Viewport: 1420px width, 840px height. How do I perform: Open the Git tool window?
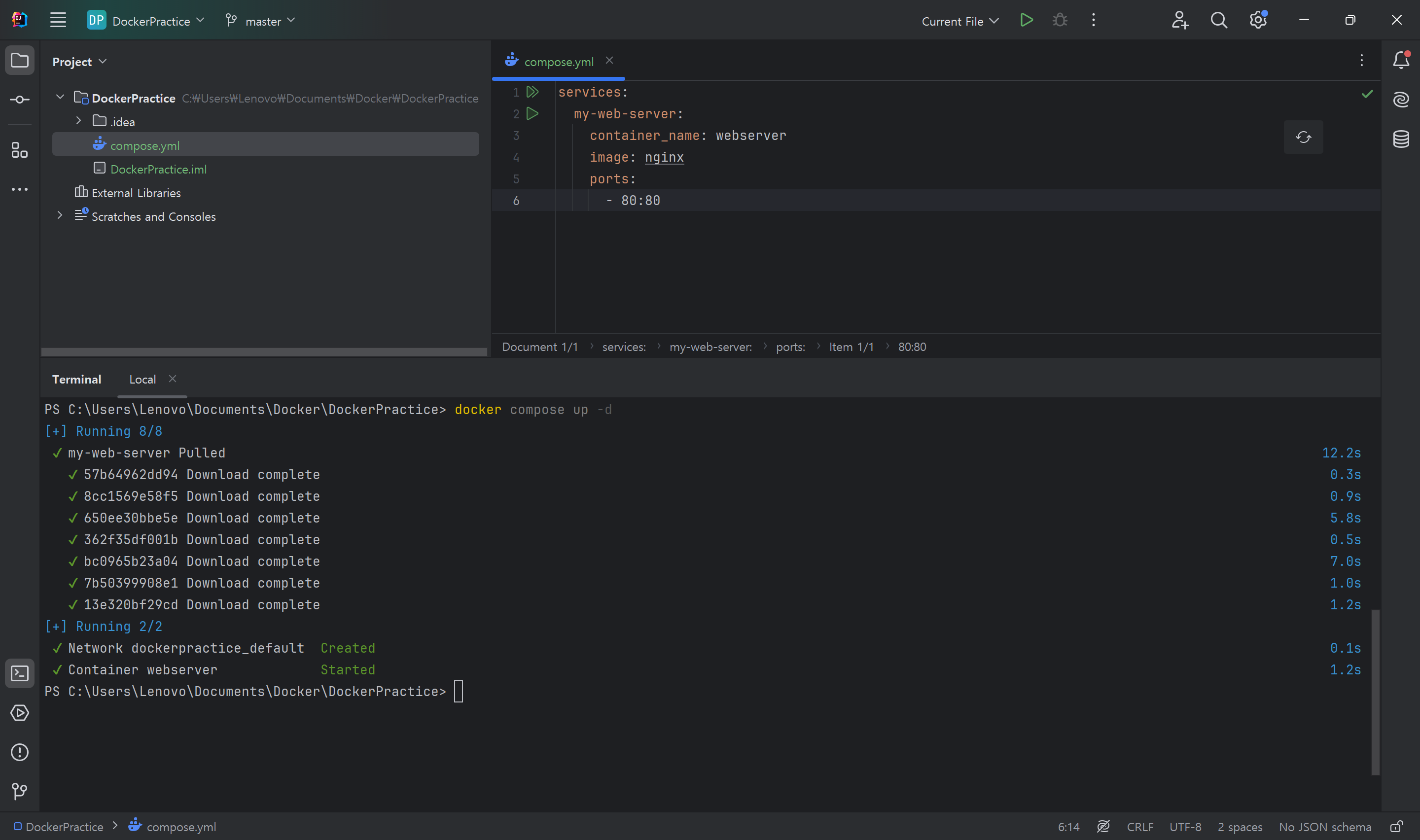pyautogui.click(x=20, y=791)
